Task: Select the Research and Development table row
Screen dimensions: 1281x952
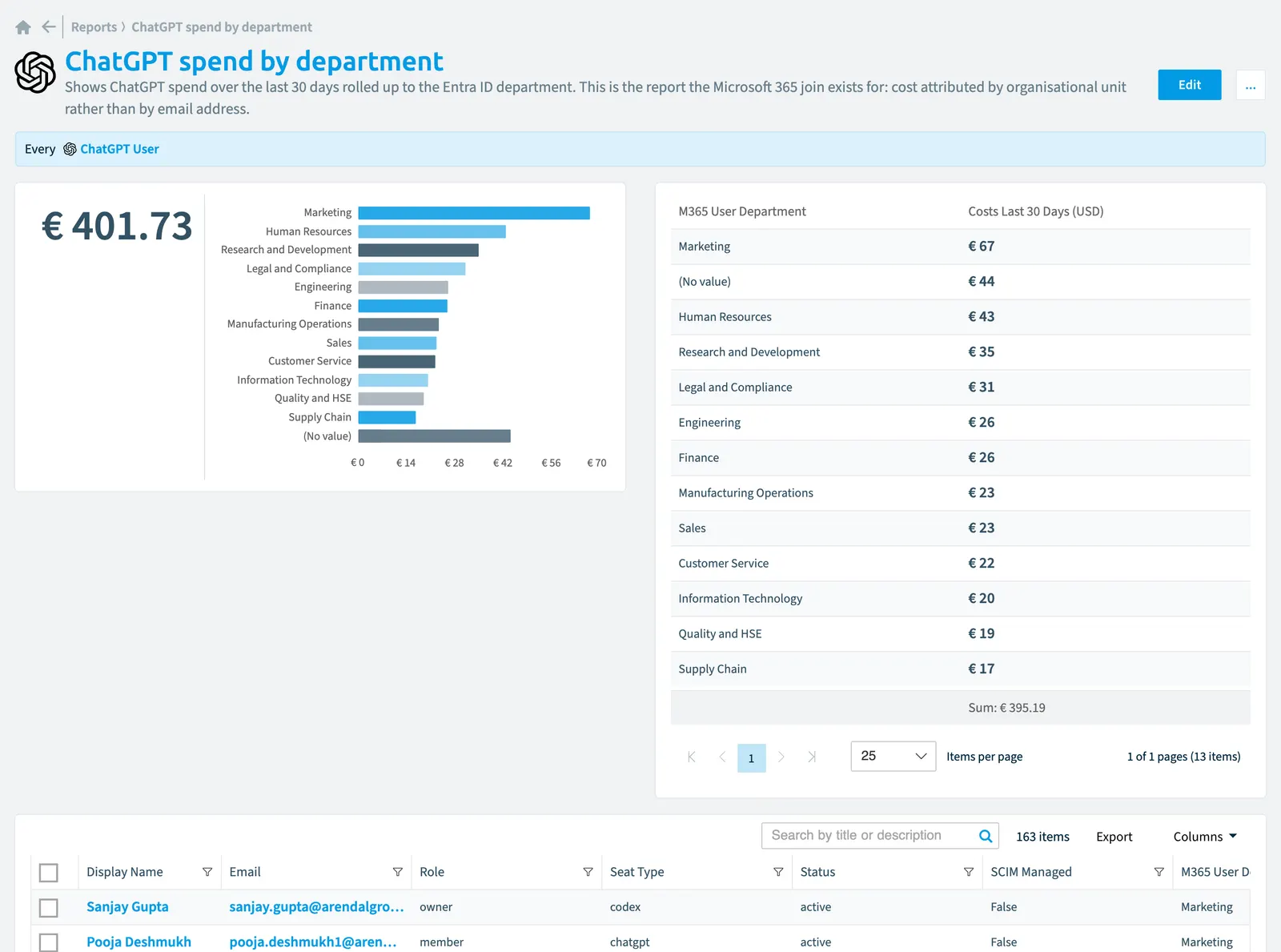Action: click(x=961, y=352)
